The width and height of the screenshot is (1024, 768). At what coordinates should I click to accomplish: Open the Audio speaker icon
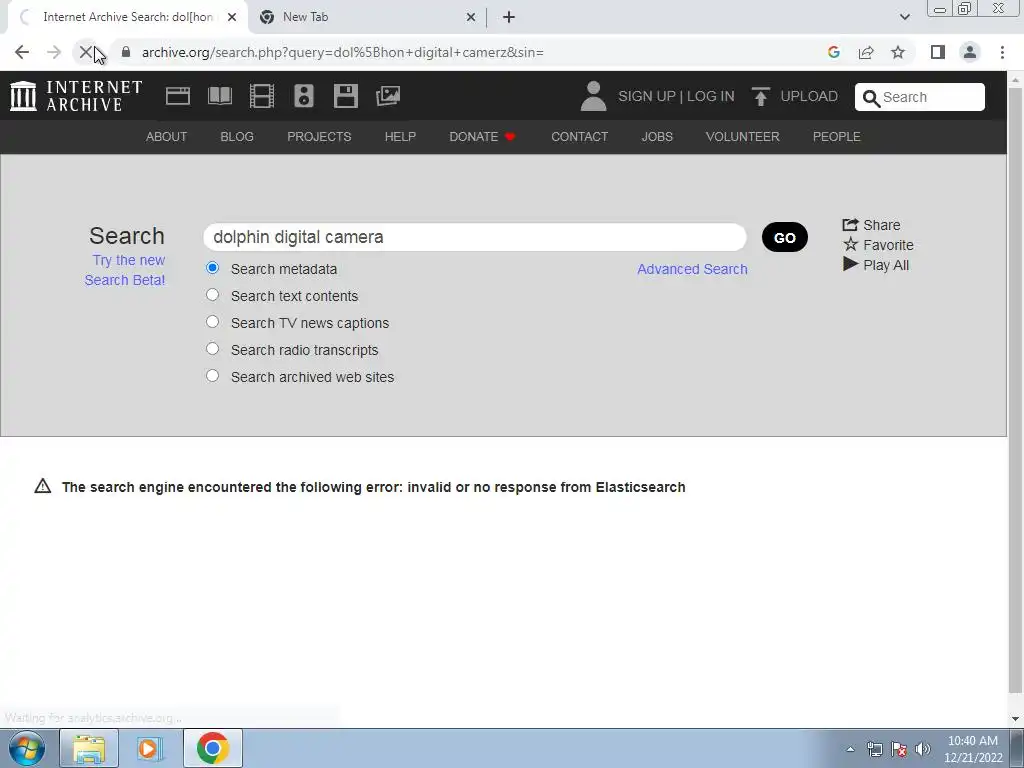pyautogui.click(x=304, y=96)
